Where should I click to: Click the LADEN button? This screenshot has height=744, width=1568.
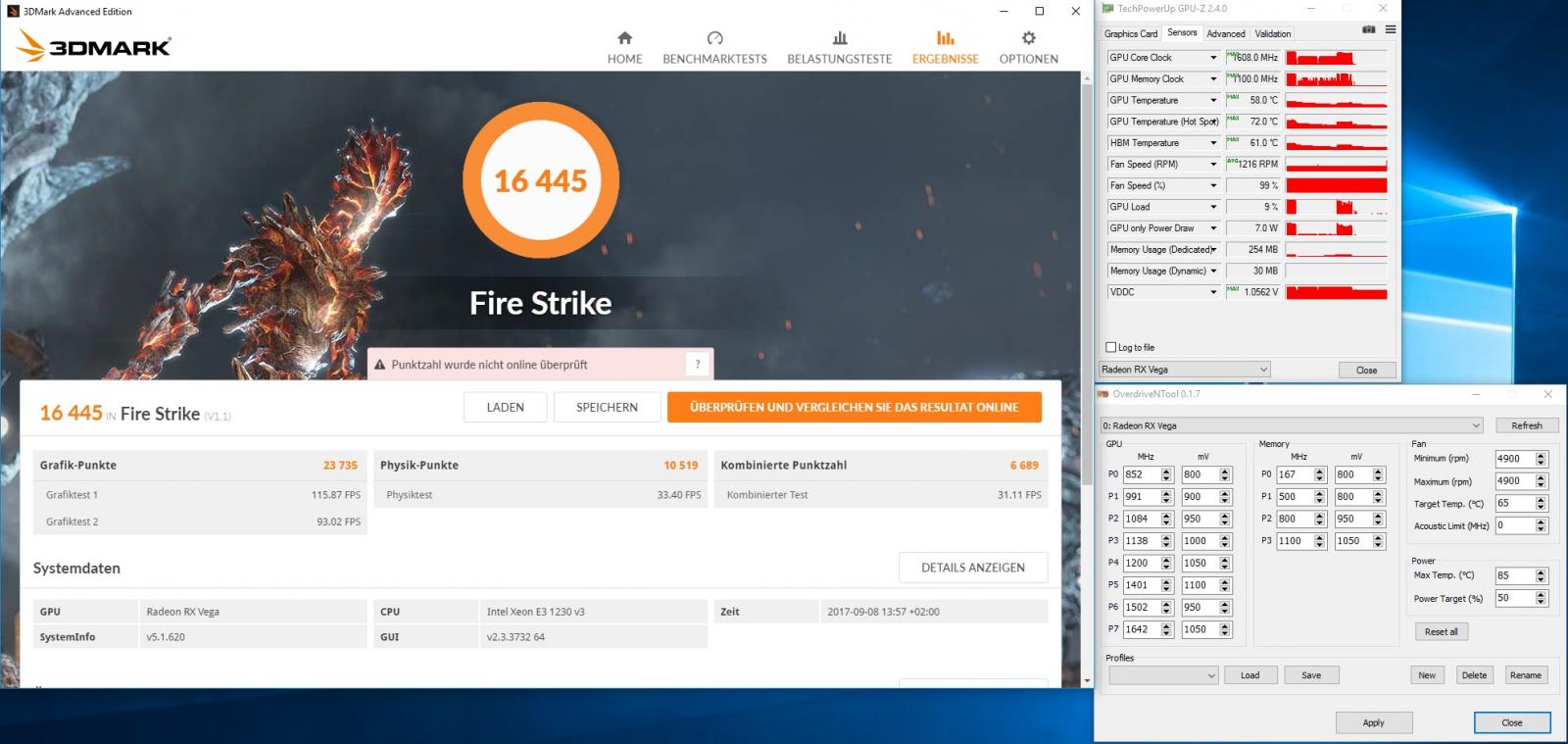[505, 407]
